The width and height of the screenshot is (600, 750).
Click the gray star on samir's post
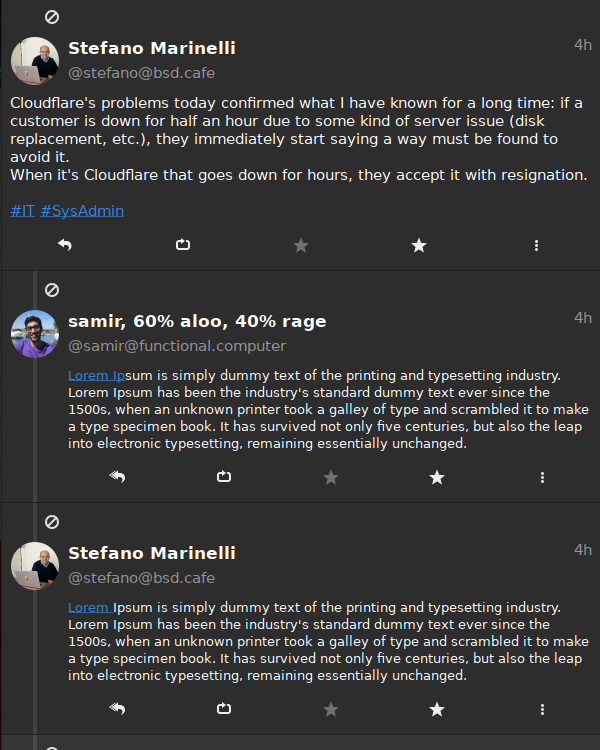tap(331, 478)
